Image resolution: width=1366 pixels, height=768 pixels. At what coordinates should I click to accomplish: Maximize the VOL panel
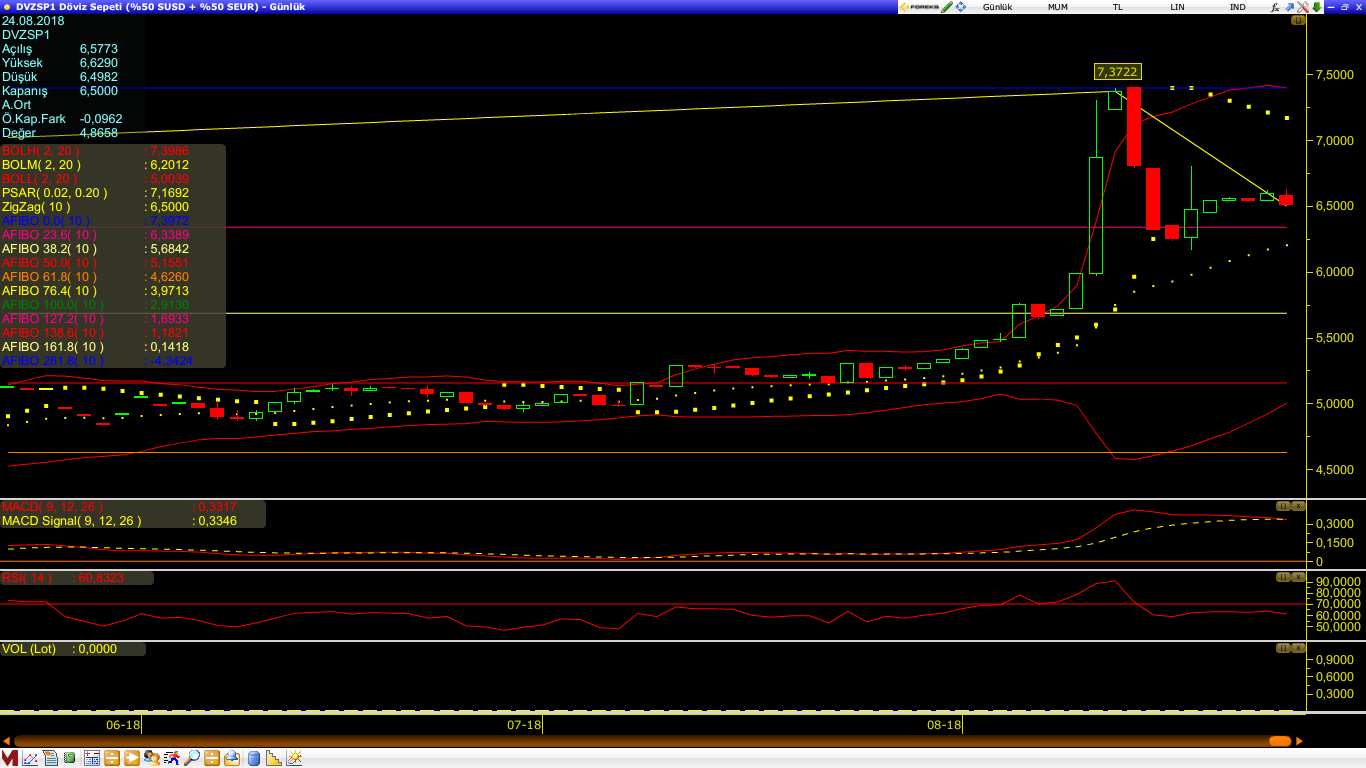[1282, 648]
